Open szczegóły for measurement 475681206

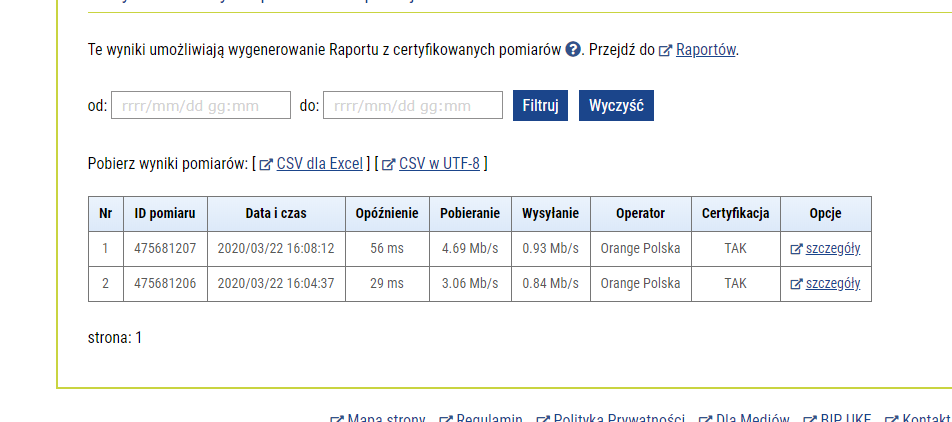pos(832,284)
